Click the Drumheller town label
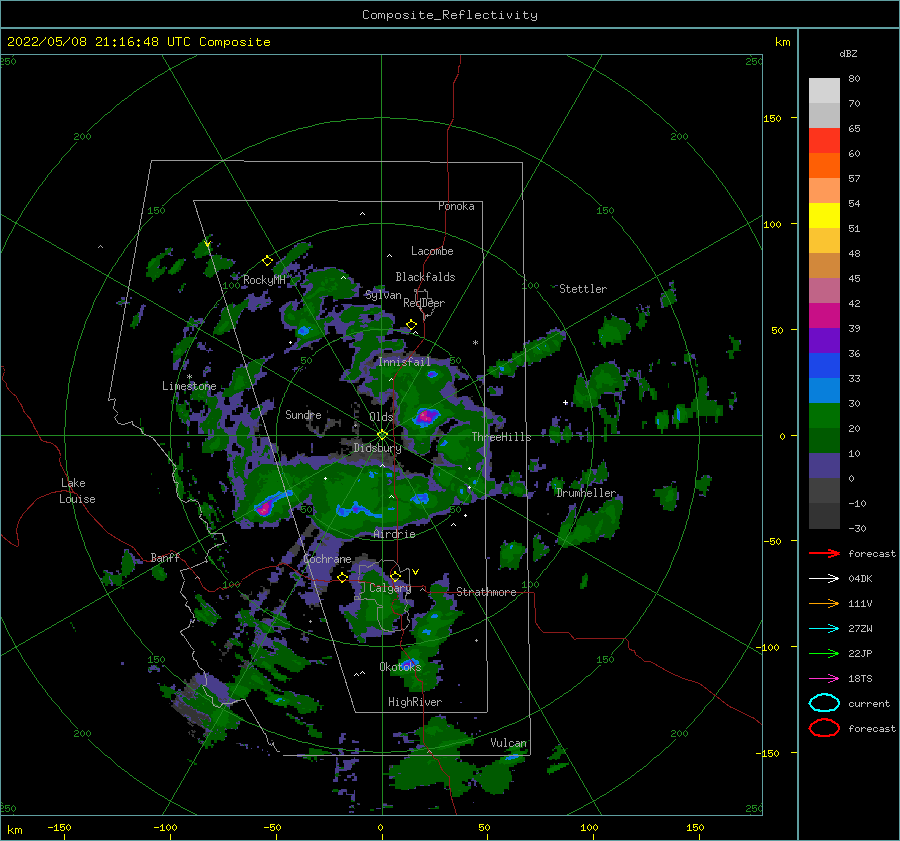The height and width of the screenshot is (841, 900). pyautogui.click(x=586, y=493)
